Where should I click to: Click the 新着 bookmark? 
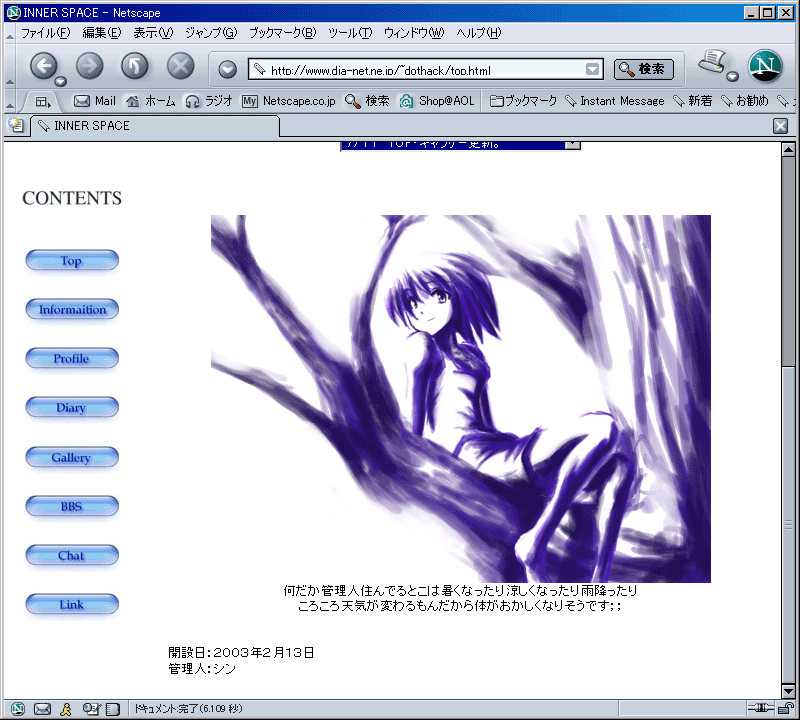point(692,101)
